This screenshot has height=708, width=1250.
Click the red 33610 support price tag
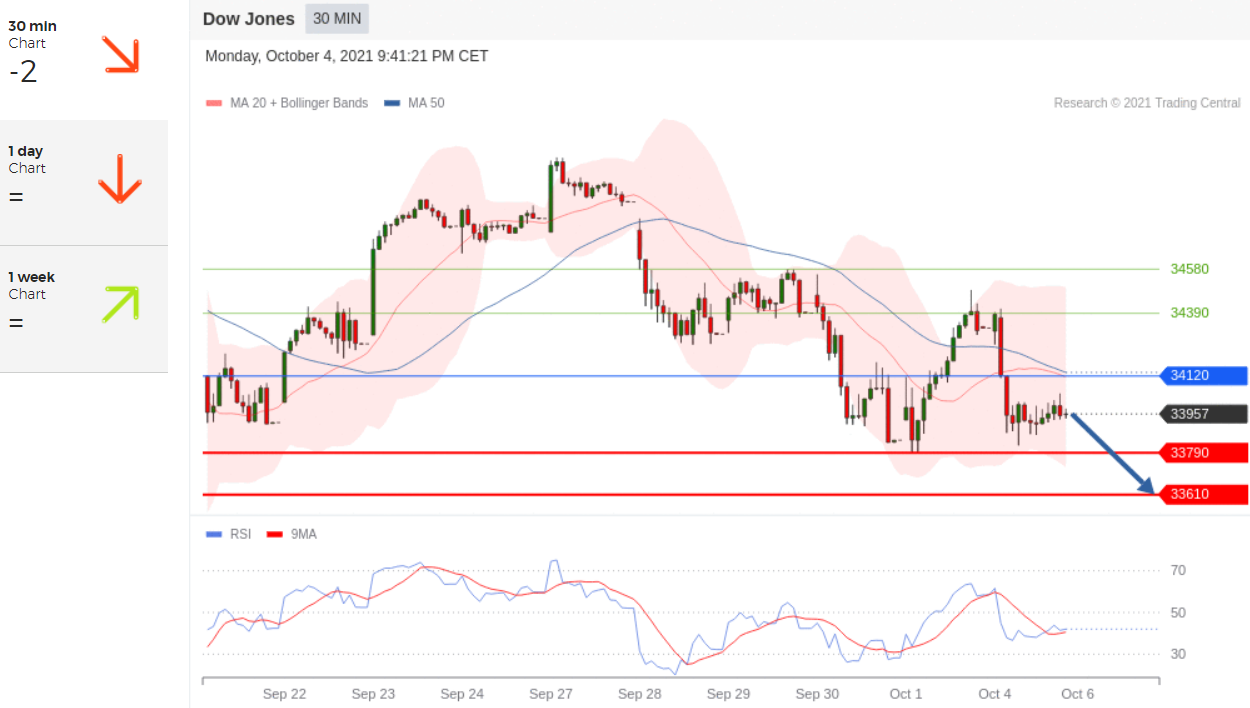tap(1203, 494)
